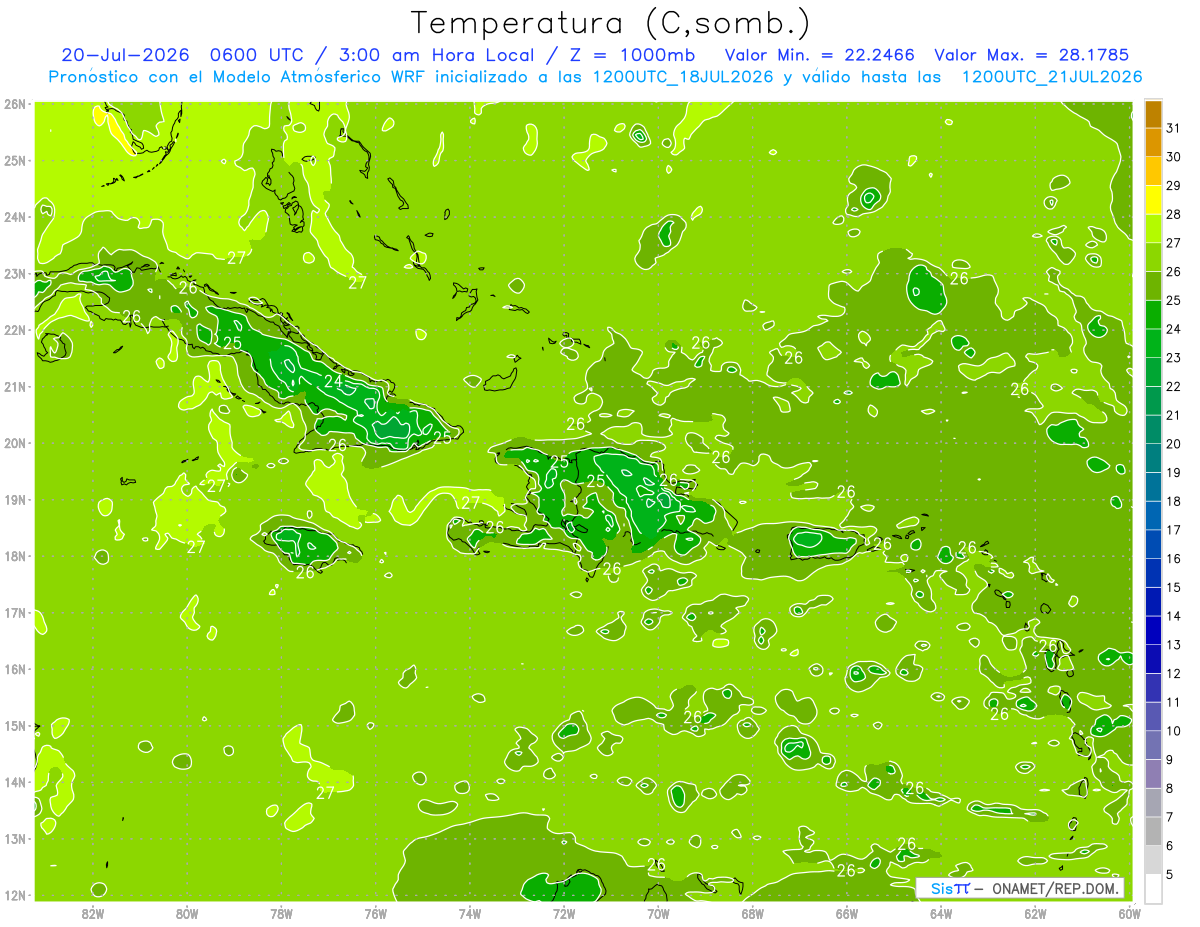Click the color scale label 31
Image resolution: width=1200 pixels, height=927 pixels.
[x=1174, y=128]
